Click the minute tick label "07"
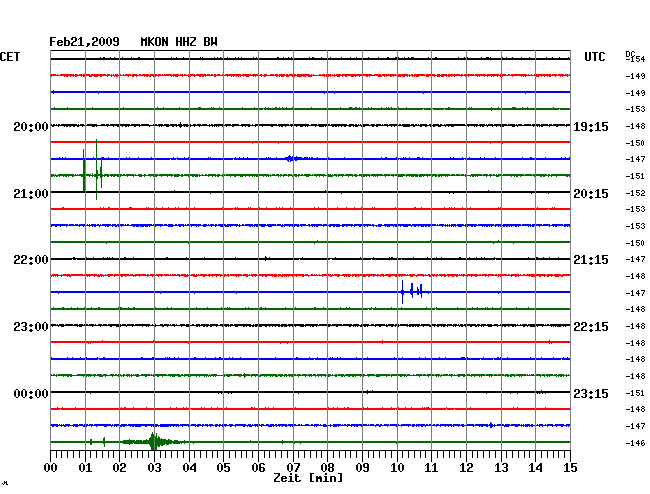 click(293, 468)
